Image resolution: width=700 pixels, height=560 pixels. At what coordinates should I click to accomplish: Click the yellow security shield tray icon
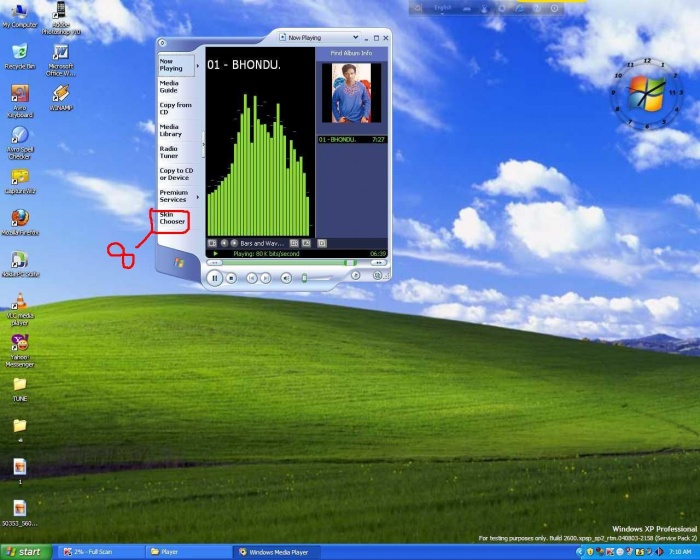[x=590, y=552]
